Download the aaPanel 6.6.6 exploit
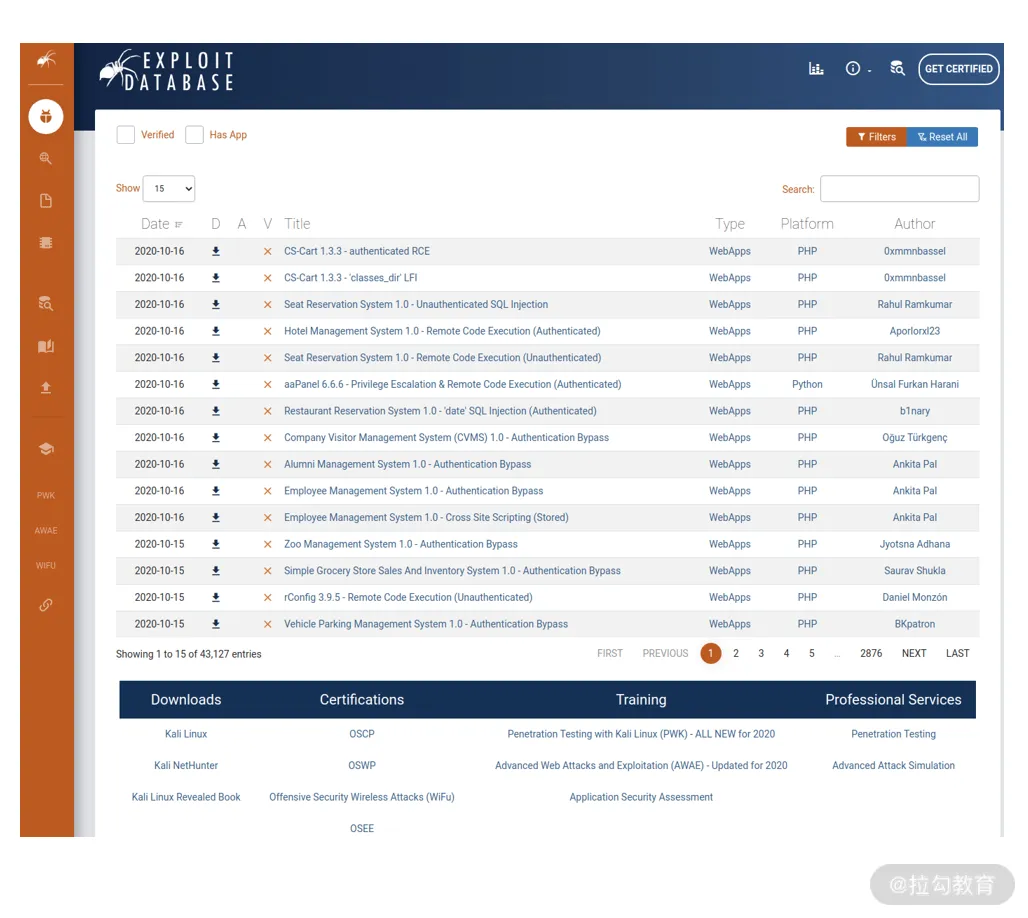The width and height of the screenshot is (1028, 918). [x=216, y=384]
